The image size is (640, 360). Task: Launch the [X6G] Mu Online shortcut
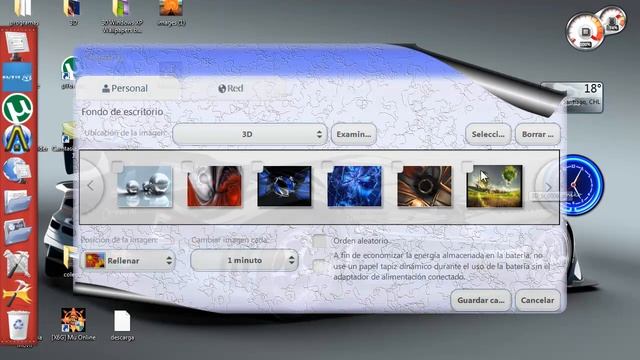pyautogui.click(x=73, y=324)
